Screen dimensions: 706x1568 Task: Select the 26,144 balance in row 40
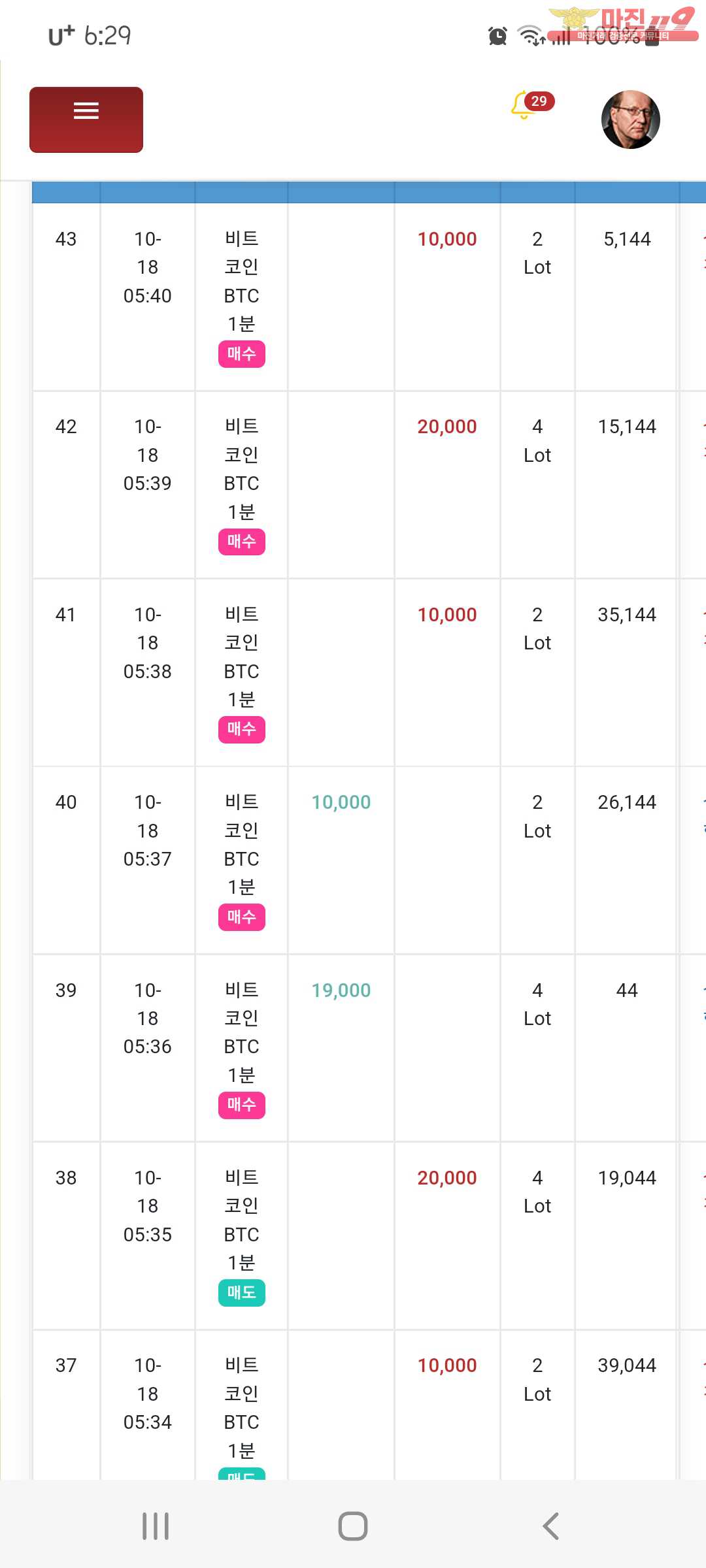click(627, 802)
